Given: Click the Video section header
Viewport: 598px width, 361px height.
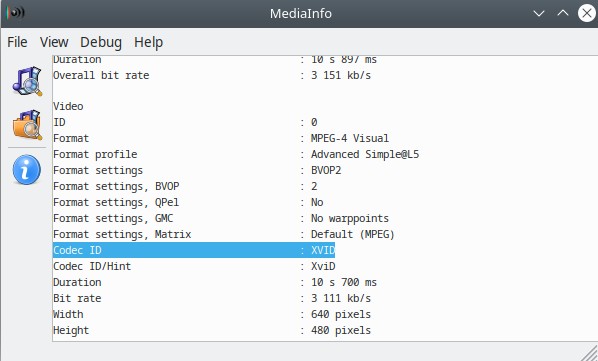Looking at the screenshot, I should [68, 106].
